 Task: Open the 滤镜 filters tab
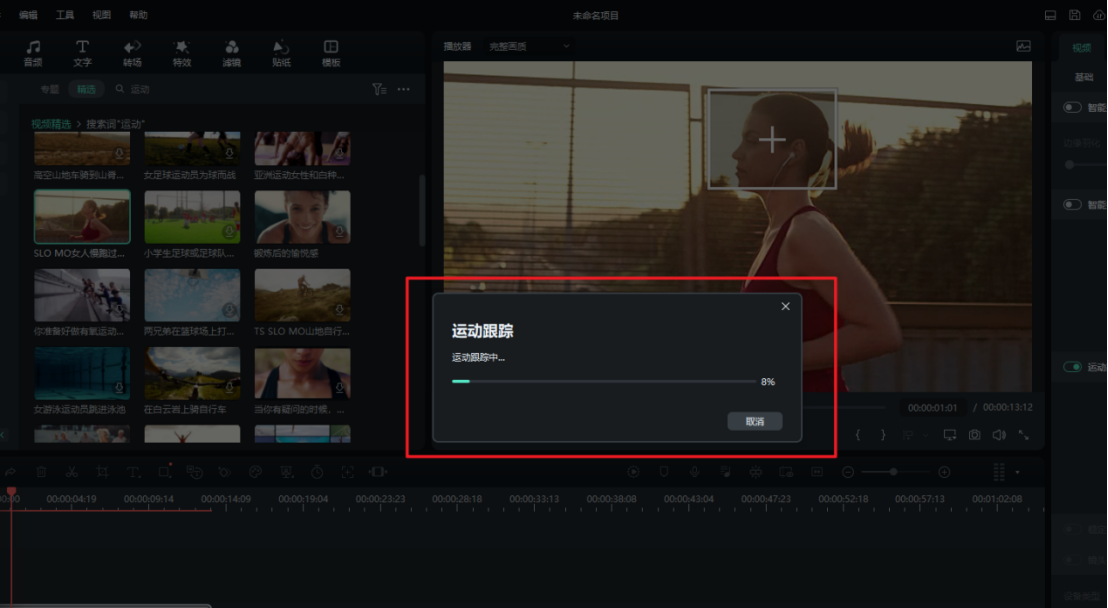pos(232,53)
